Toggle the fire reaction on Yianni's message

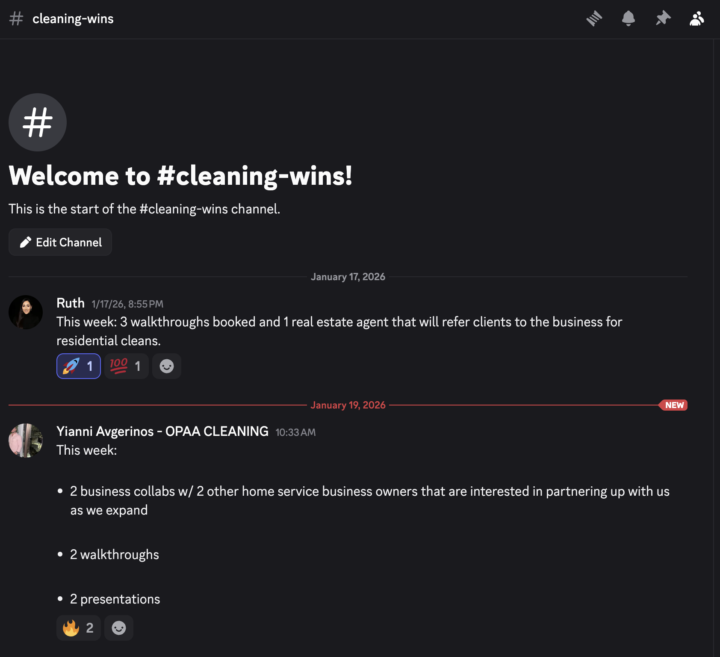coord(78,628)
